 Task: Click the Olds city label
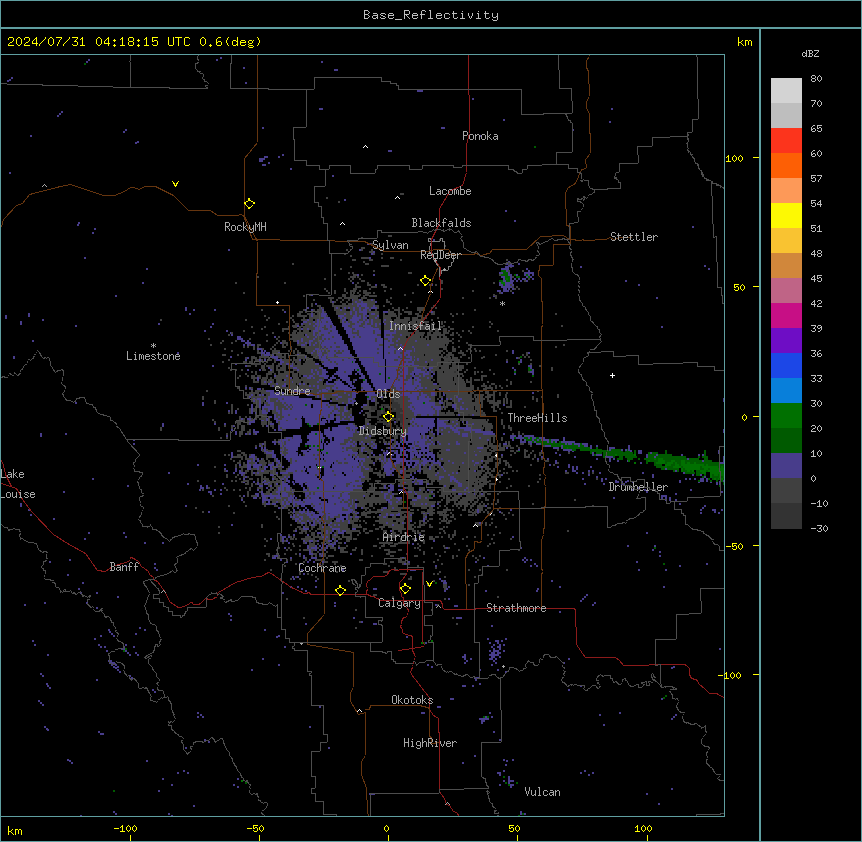point(388,394)
